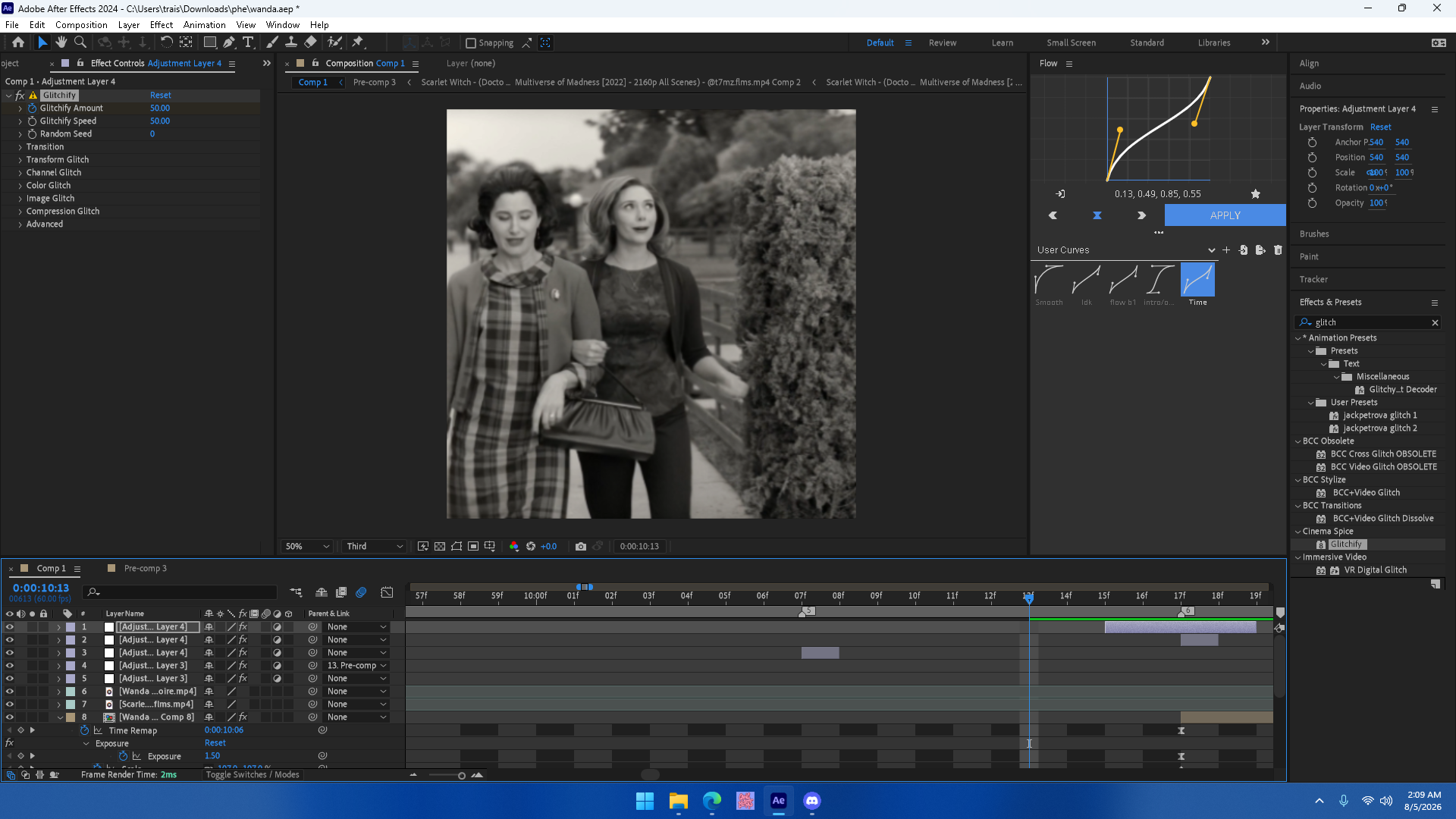Screen dimensions: 1456x819
Task: Click the snapshot camera icon
Action: (x=581, y=546)
